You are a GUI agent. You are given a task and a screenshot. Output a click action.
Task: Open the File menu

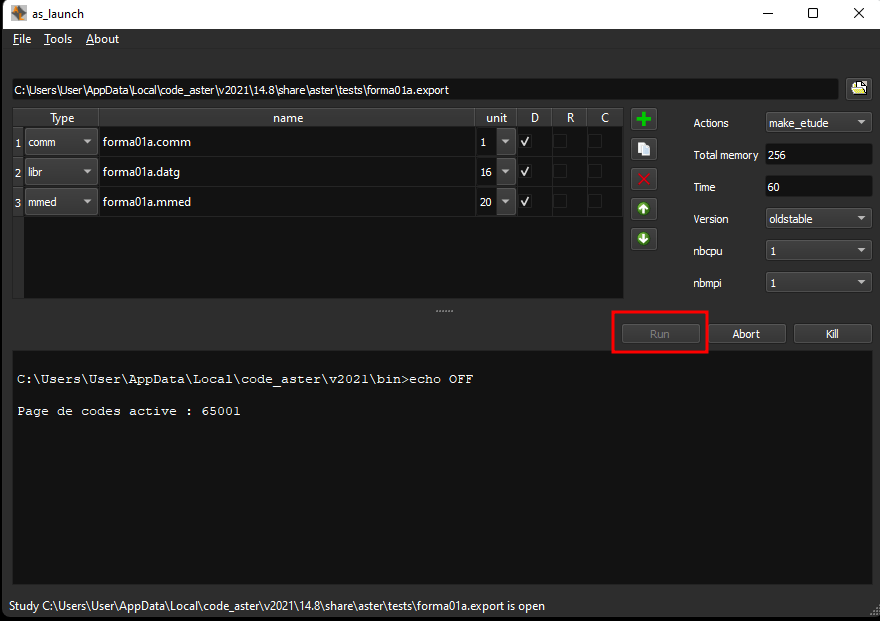point(22,39)
